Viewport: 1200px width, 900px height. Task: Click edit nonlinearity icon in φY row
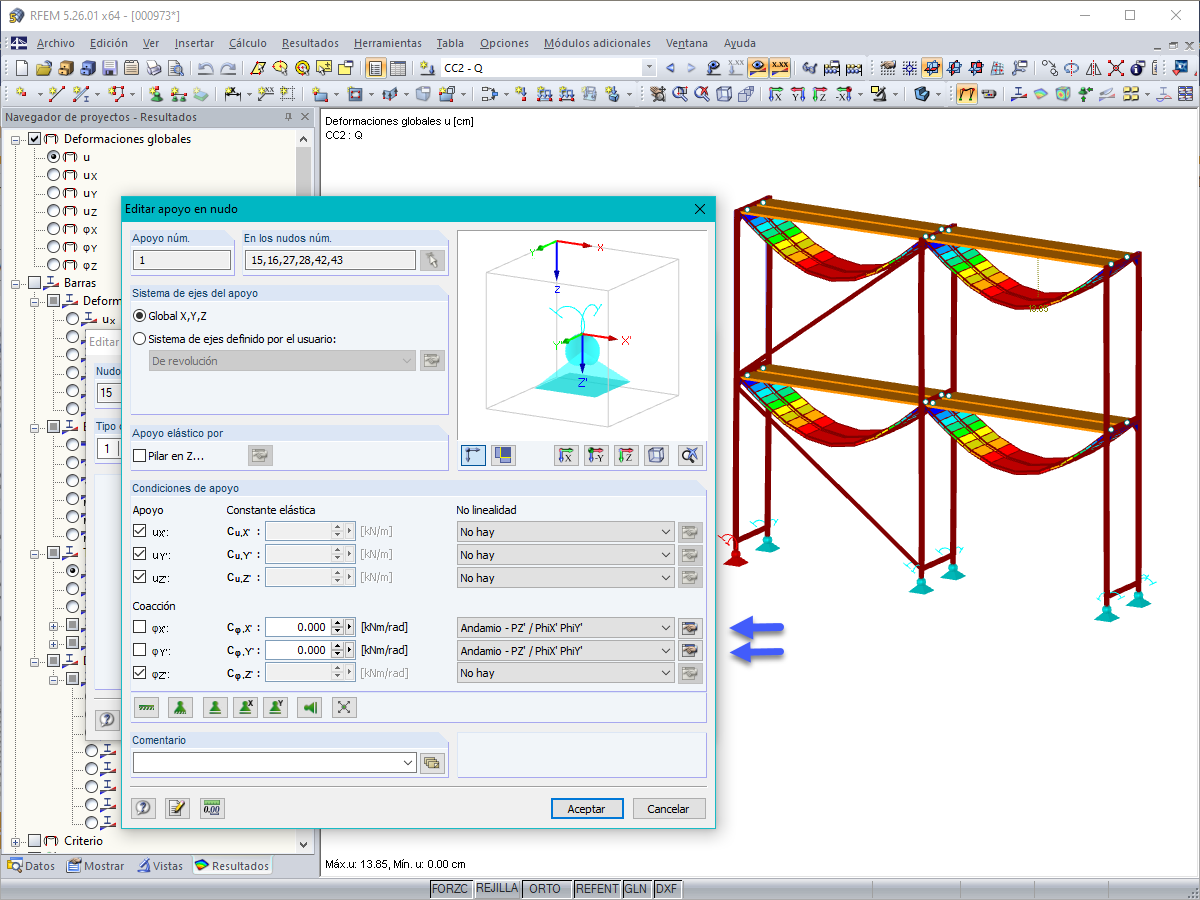tap(690, 650)
